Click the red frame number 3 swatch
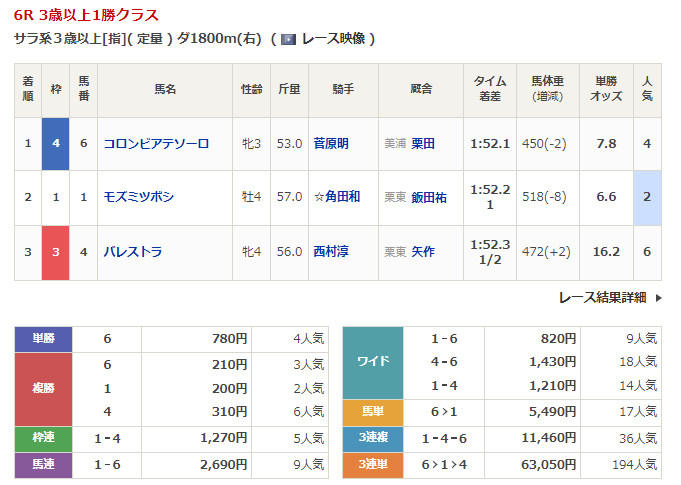The width and height of the screenshot is (681, 485). (55, 252)
